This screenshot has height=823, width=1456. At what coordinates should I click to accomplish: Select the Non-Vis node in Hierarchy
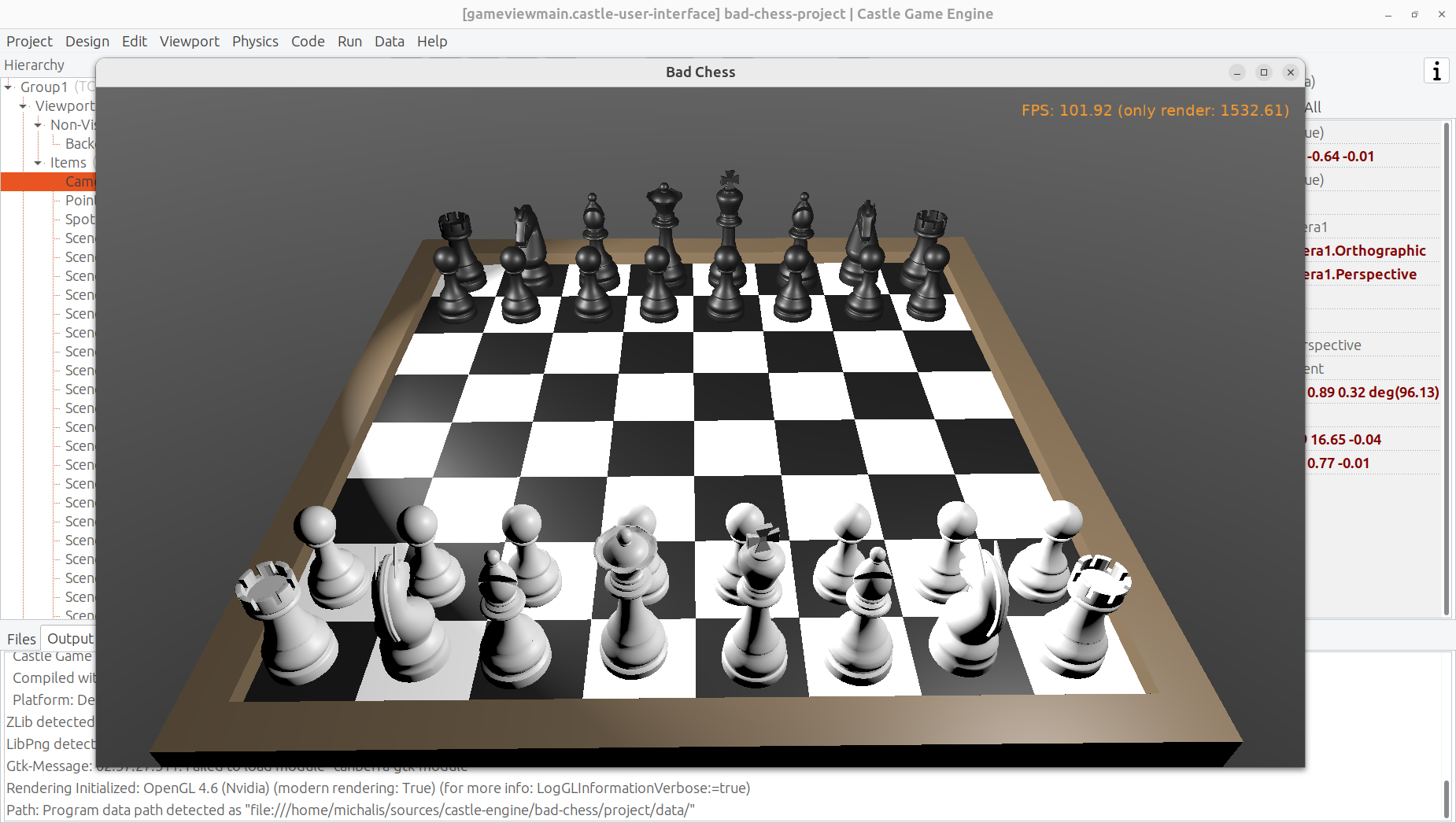click(x=72, y=124)
